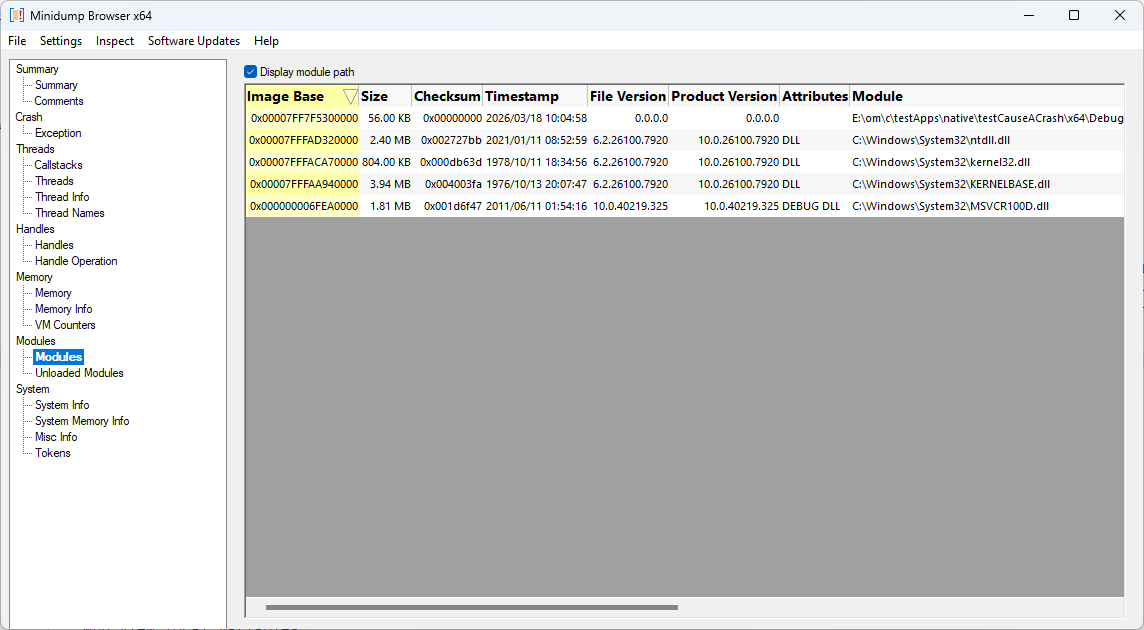Open Tokens in the tree

pyautogui.click(x=53, y=453)
